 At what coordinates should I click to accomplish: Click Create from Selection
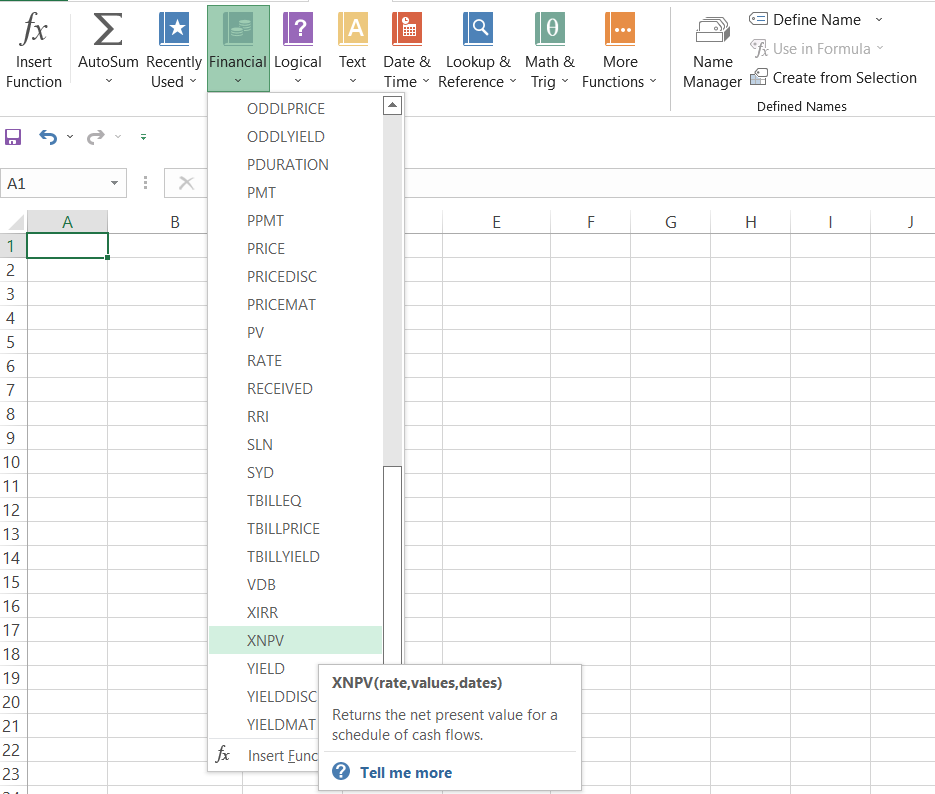tap(844, 78)
